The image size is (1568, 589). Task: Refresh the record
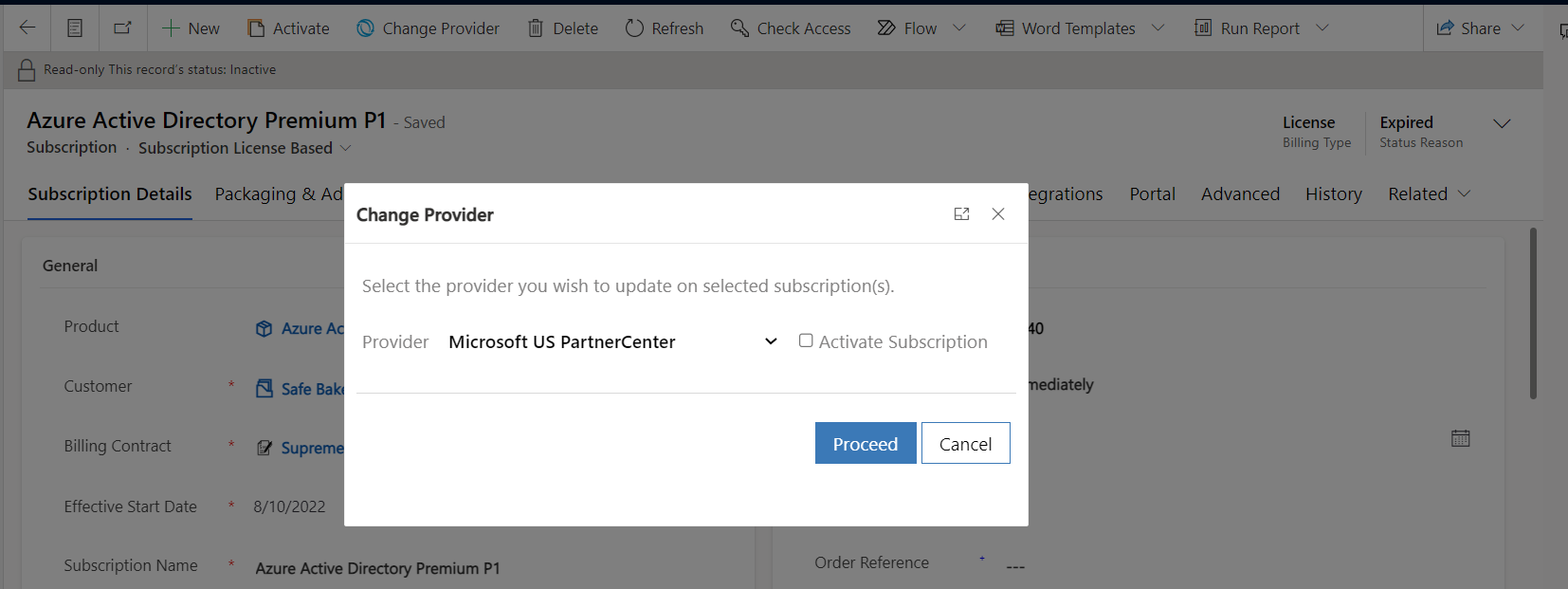coord(665,28)
